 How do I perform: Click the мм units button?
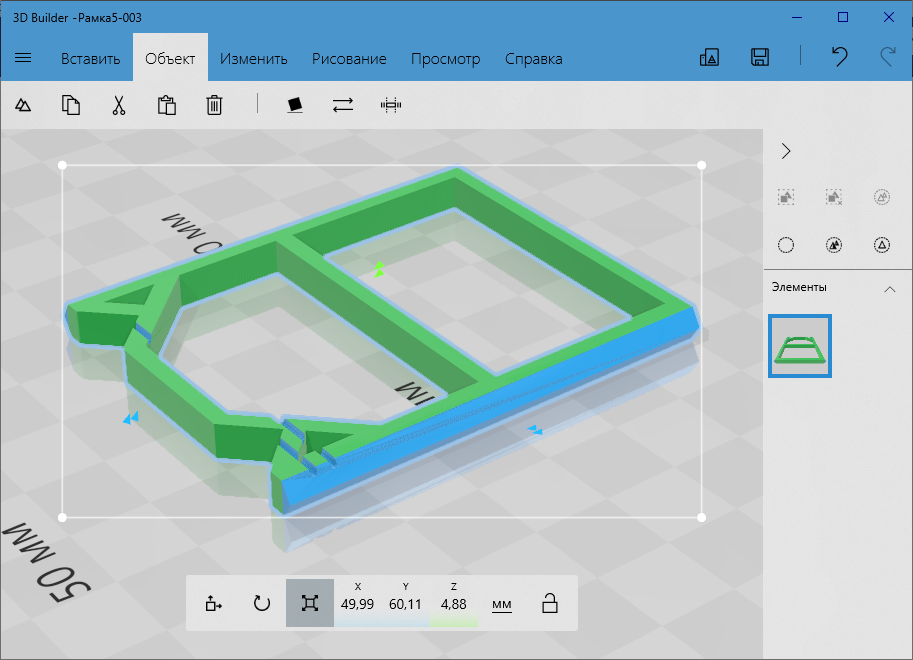coord(502,604)
